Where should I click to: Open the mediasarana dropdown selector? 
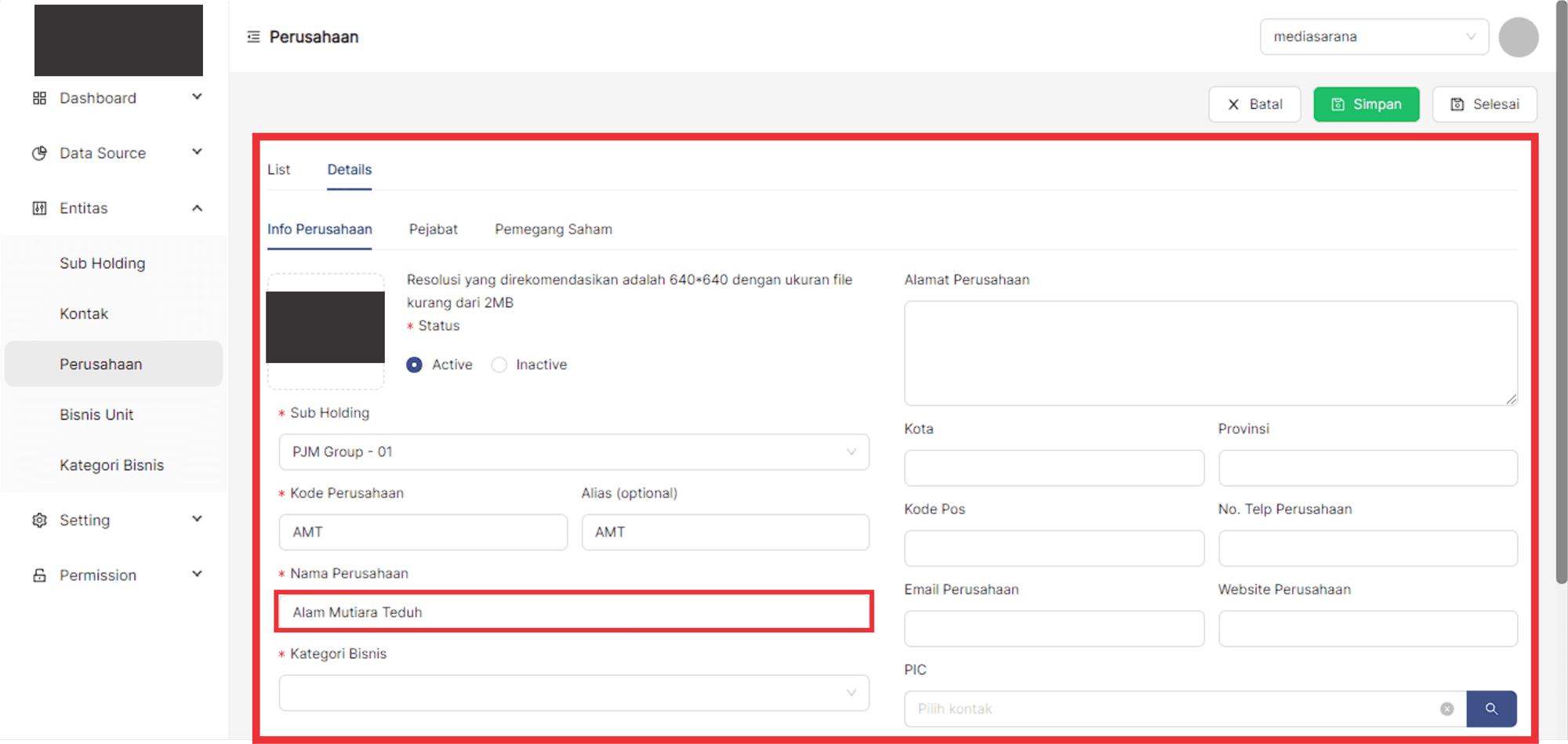point(1374,37)
